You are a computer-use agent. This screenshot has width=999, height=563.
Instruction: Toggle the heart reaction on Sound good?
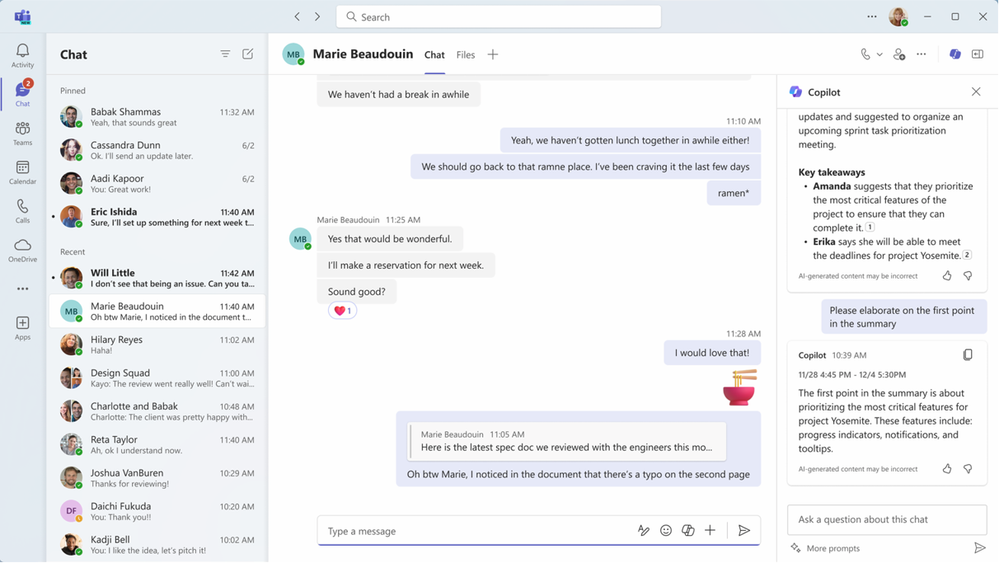pyautogui.click(x=342, y=311)
